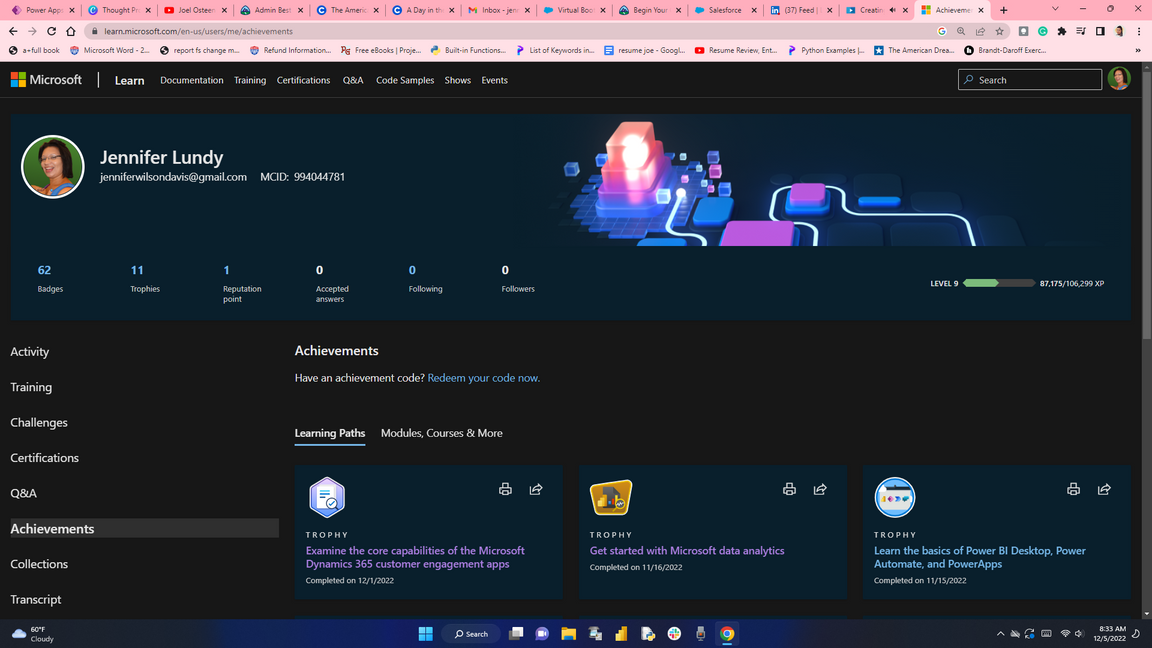1152x648 pixels.
Task: Click the Microsoft logo in the header
Action: pyautogui.click(x=46, y=80)
